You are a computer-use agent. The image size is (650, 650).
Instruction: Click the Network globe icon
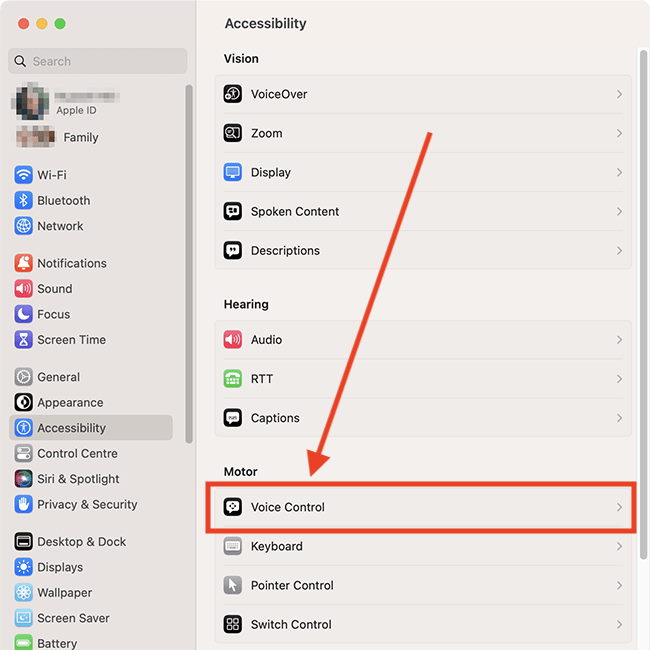24,226
